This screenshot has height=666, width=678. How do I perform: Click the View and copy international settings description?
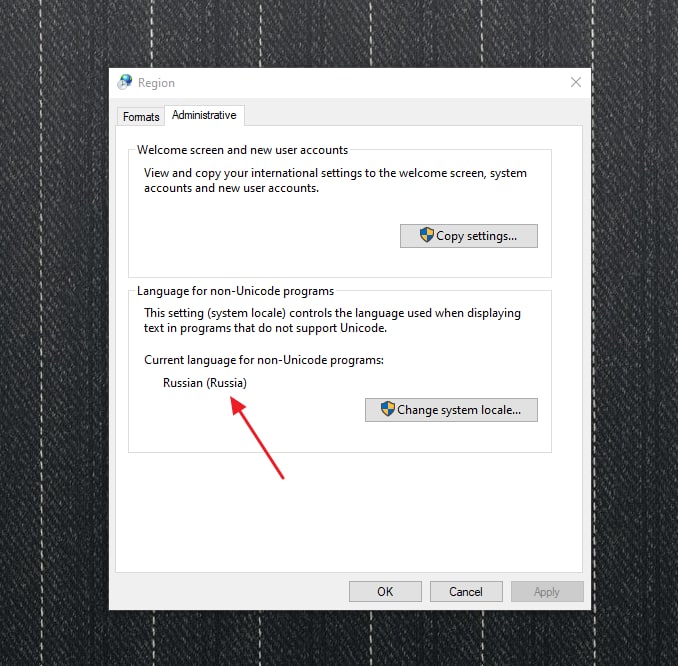point(335,180)
